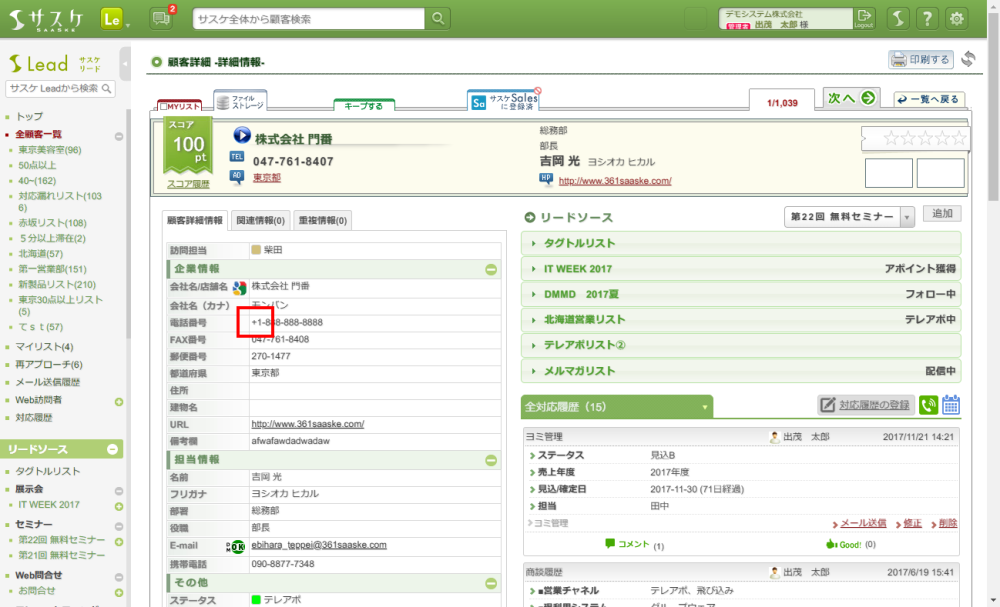Open the chat notifications icon with badge
Image resolution: width=1000 pixels, height=607 pixels.
coord(162,18)
